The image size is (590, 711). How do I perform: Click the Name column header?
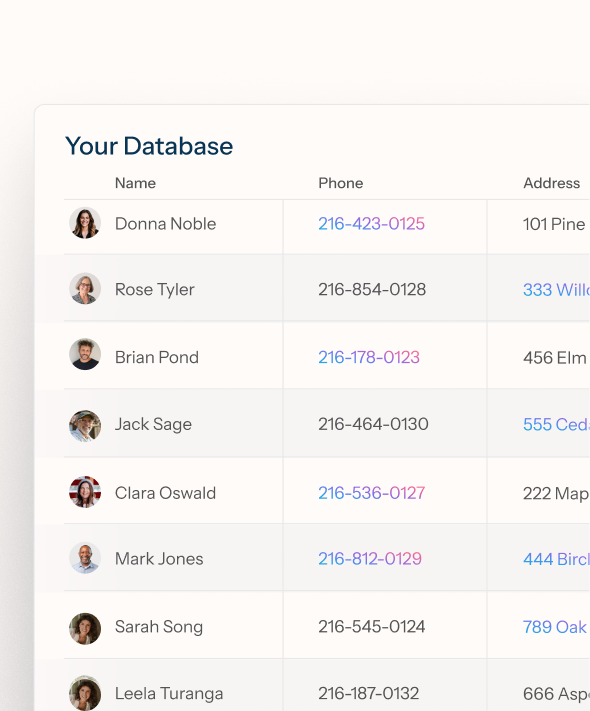135,183
